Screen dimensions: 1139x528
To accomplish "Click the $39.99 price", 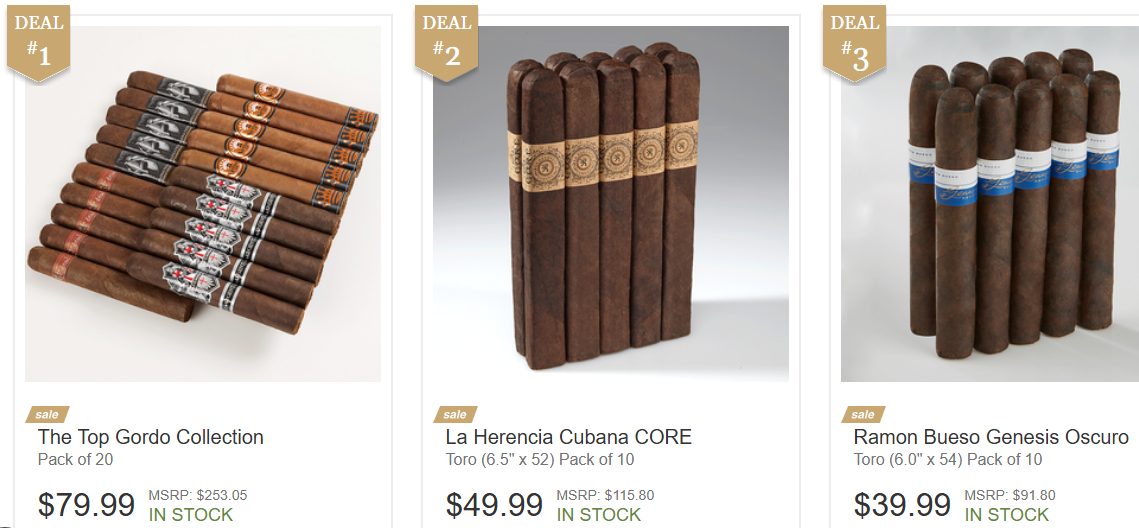I will tap(902, 505).
